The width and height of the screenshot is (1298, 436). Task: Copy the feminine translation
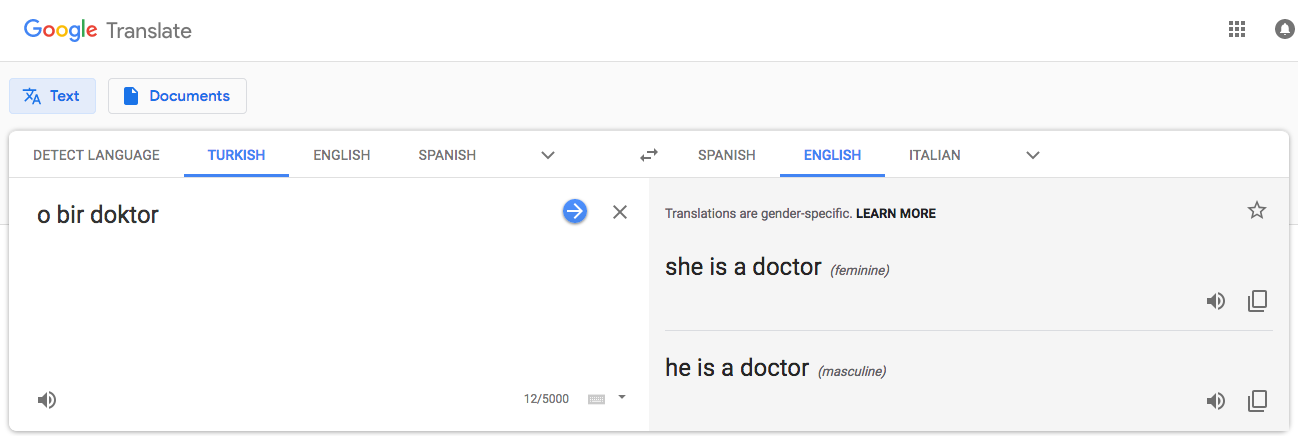point(1258,301)
